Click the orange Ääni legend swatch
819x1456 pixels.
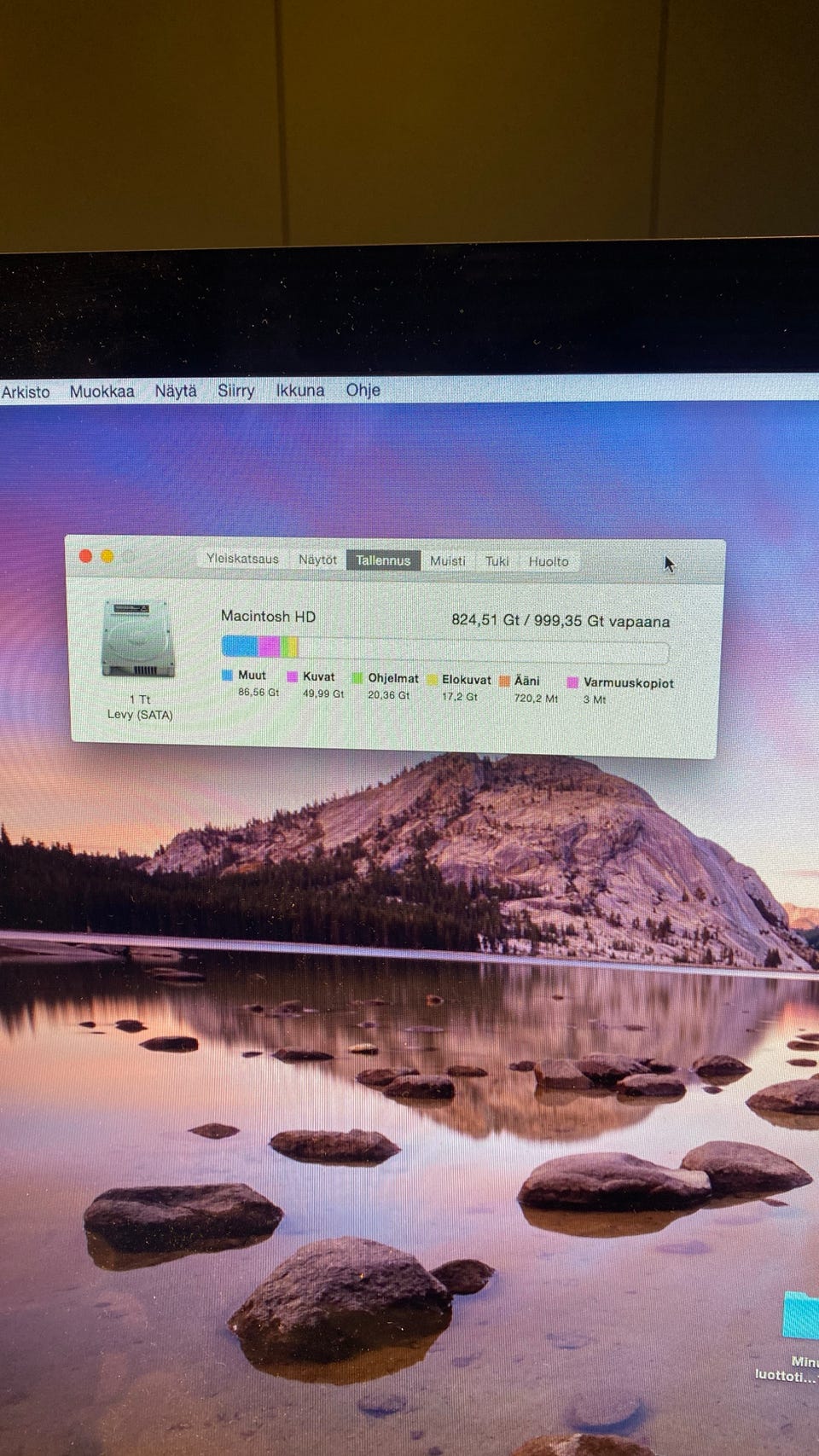[x=504, y=681]
